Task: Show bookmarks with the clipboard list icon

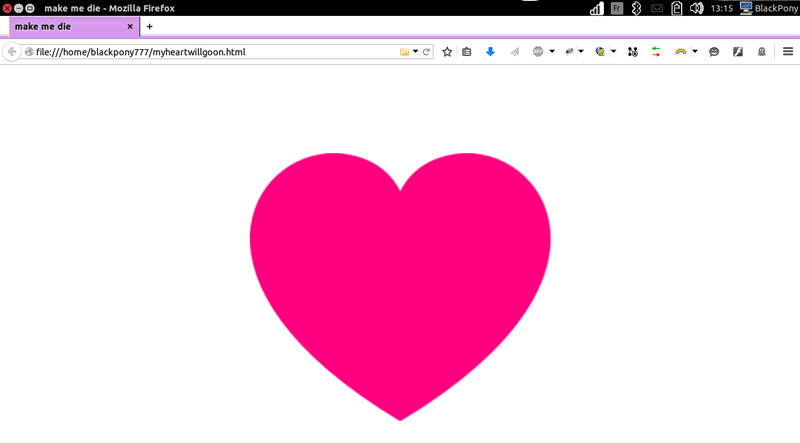Action: [x=466, y=52]
